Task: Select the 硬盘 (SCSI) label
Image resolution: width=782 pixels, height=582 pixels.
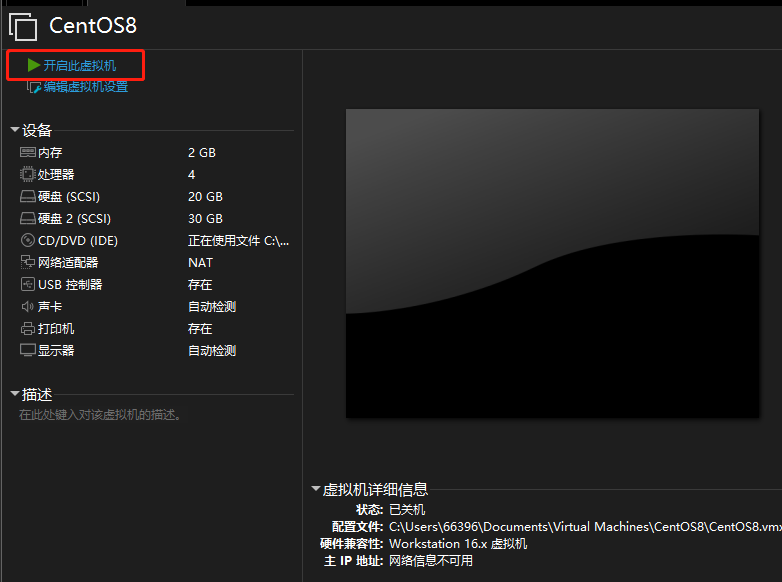Action: [x=69, y=196]
